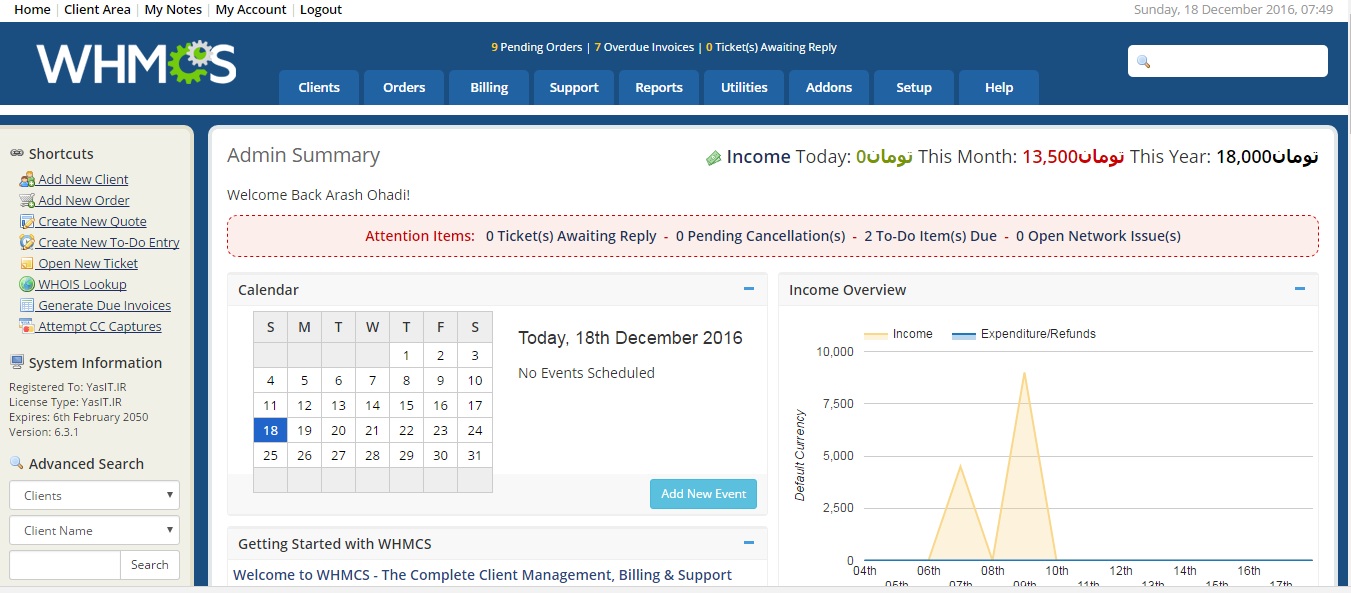Viewport: 1351px width, 593px height.
Task: Click the Advanced Search magnifier icon
Action: coord(17,463)
